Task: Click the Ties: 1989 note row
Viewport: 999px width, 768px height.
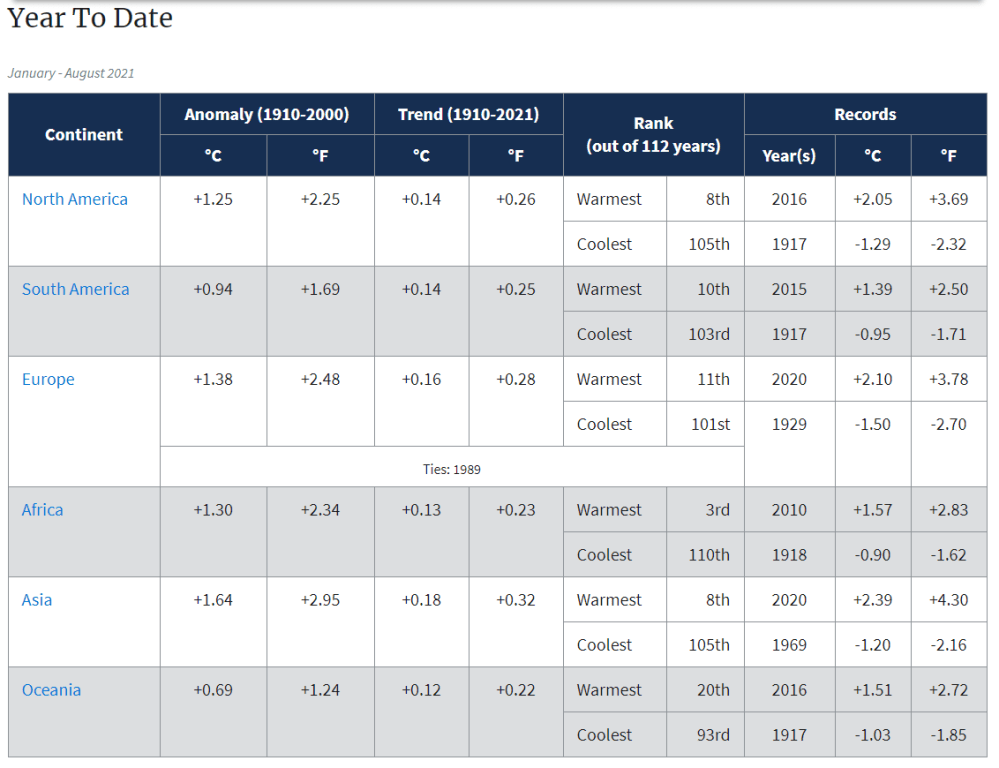Action: 451,468
